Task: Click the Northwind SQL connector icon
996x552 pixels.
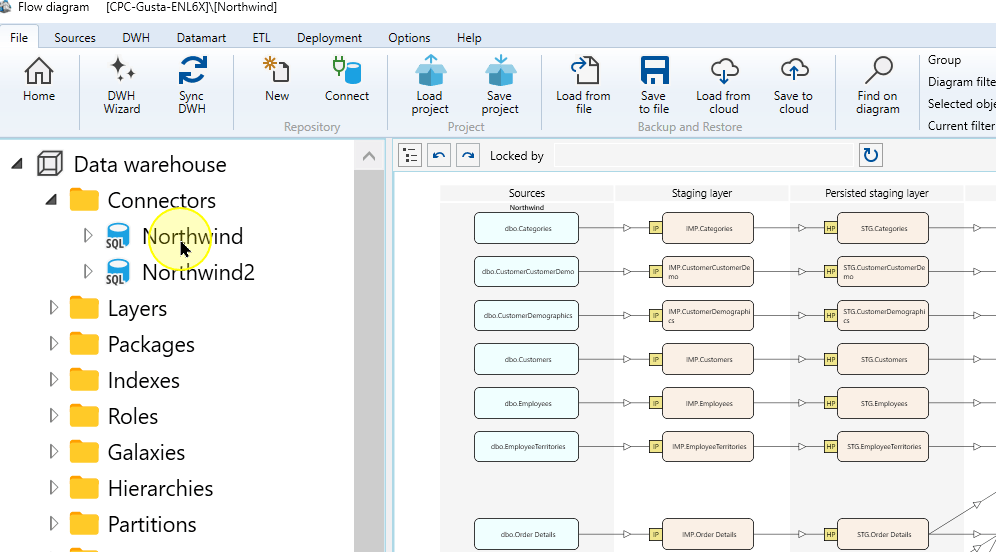Action: (118, 236)
